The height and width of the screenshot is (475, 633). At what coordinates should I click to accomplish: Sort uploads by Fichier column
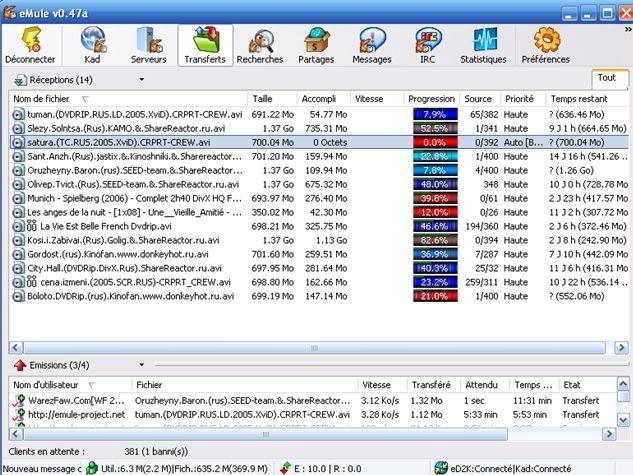click(x=245, y=385)
